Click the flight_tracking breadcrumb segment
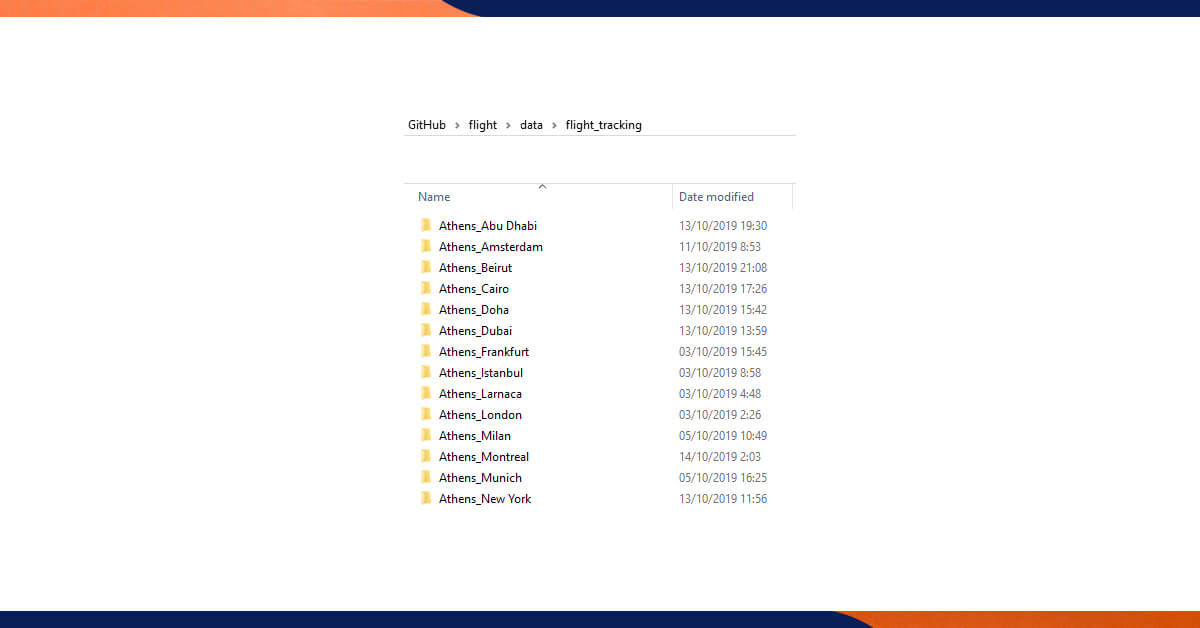Viewport: 1200px width, 628px height. (604, 125)
